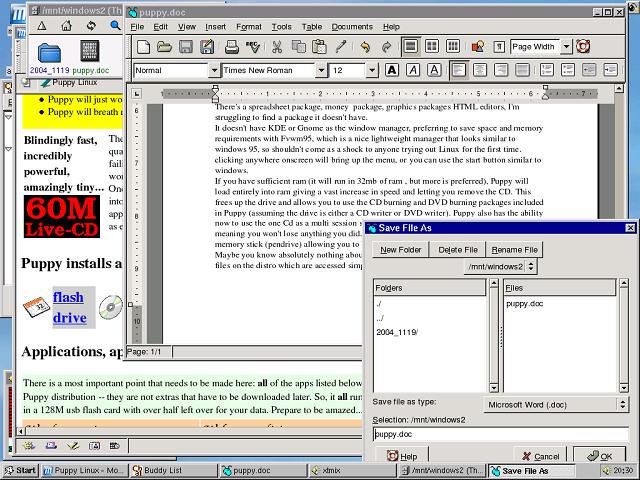The width and height of the screenshot is (640, 480).
Task: Click the New document icon
Action: click(x=143, y=47)
